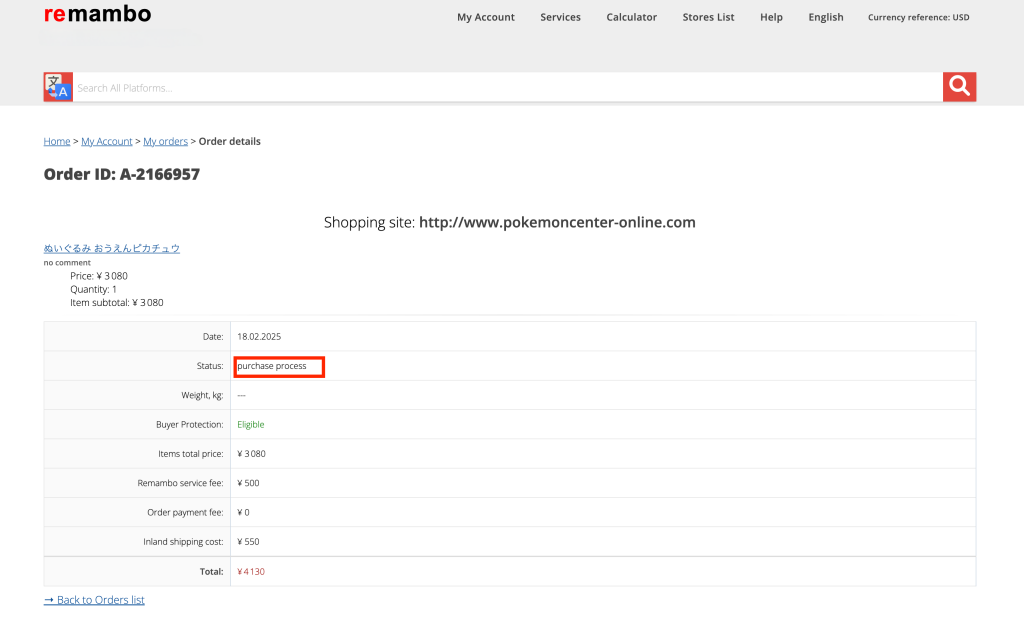The height and width of the screenshot is (618, 1024).
Task: Follow the My Account breadcrumb link
Action: 107,141
